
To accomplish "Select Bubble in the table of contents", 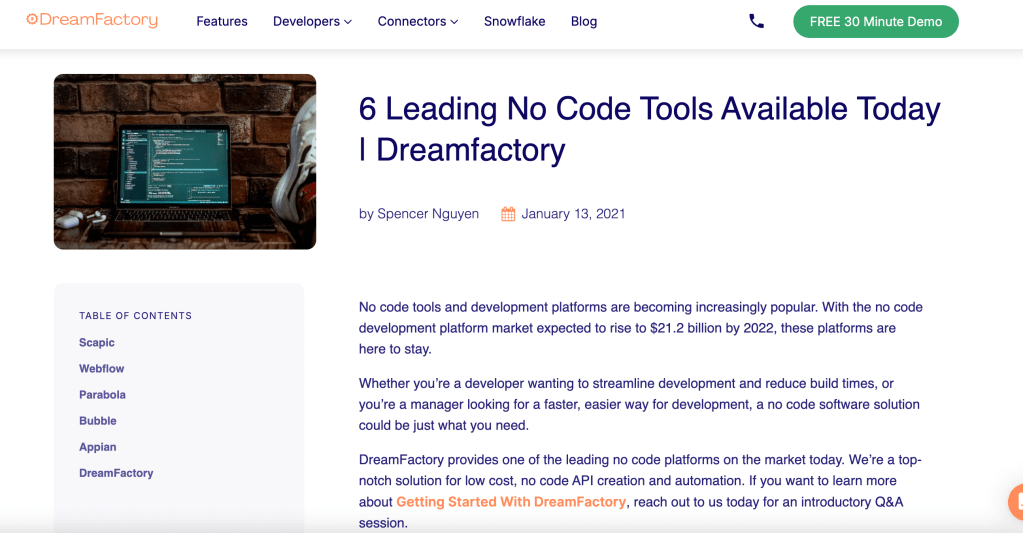I will click(x=98, y=421).
